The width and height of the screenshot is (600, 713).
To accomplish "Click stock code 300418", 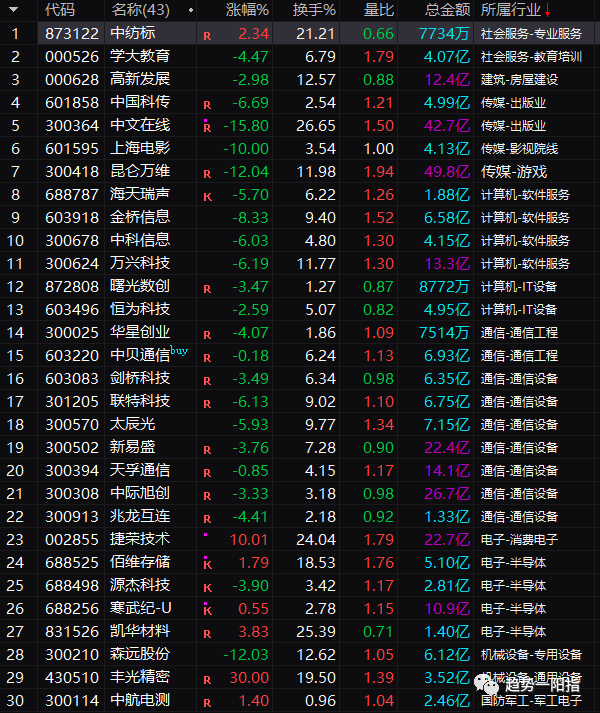I will click(x=72, y=172).
